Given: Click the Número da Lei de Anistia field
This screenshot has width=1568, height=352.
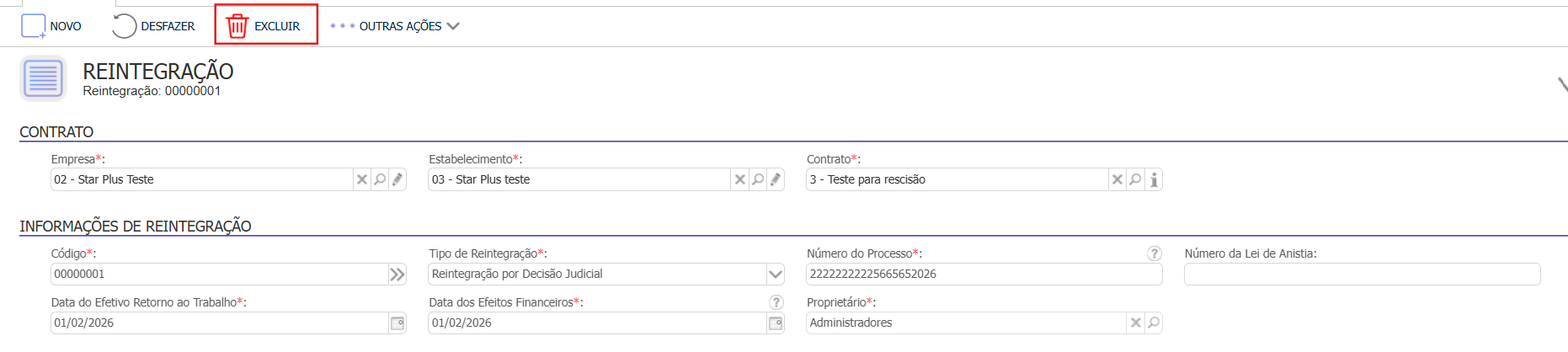Looking at the screenshot, I should point(1362,274).
